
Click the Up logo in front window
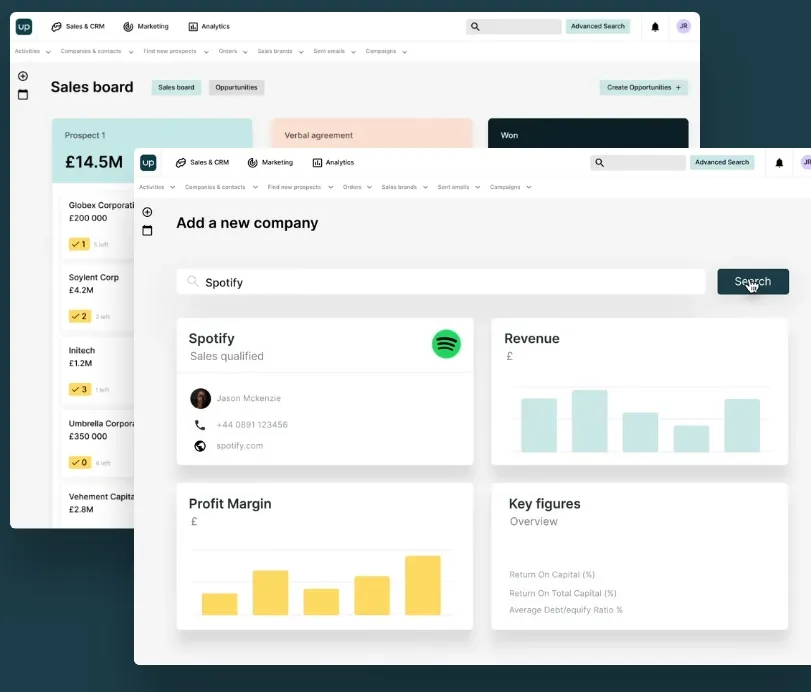click(148, 162)
